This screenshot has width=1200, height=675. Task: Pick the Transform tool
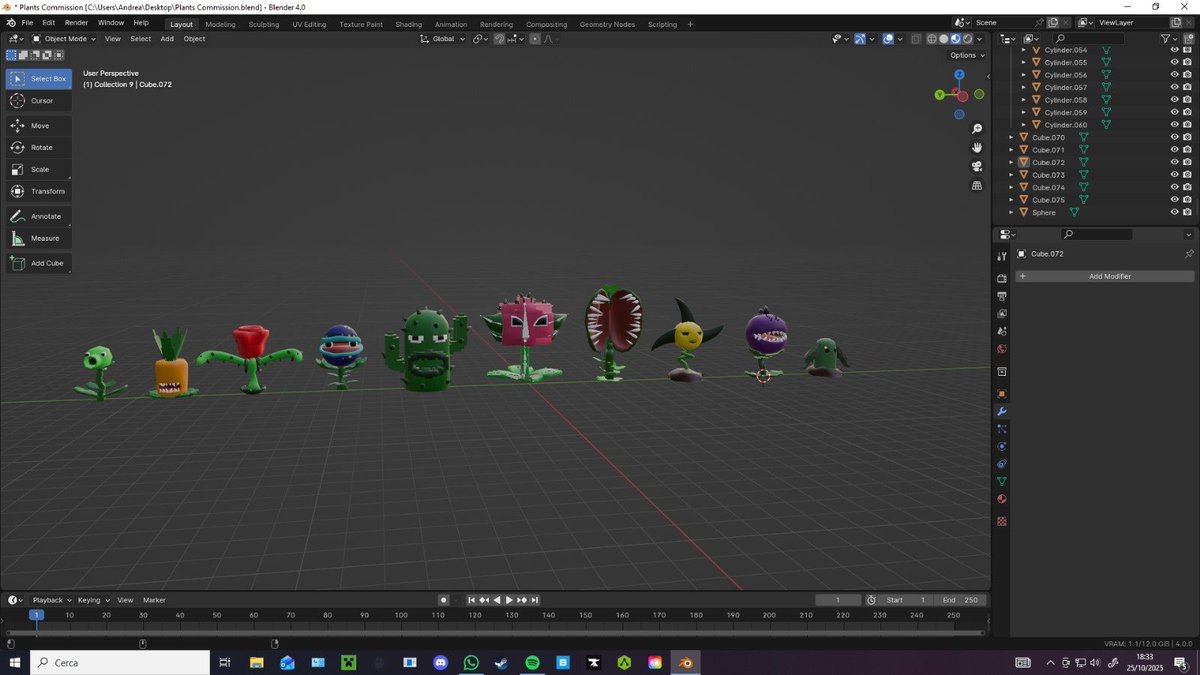point(38,191)
